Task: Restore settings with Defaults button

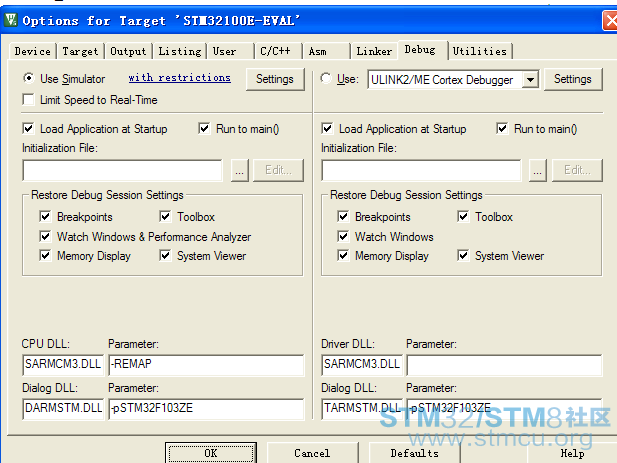Action: (x=414, y=453)
